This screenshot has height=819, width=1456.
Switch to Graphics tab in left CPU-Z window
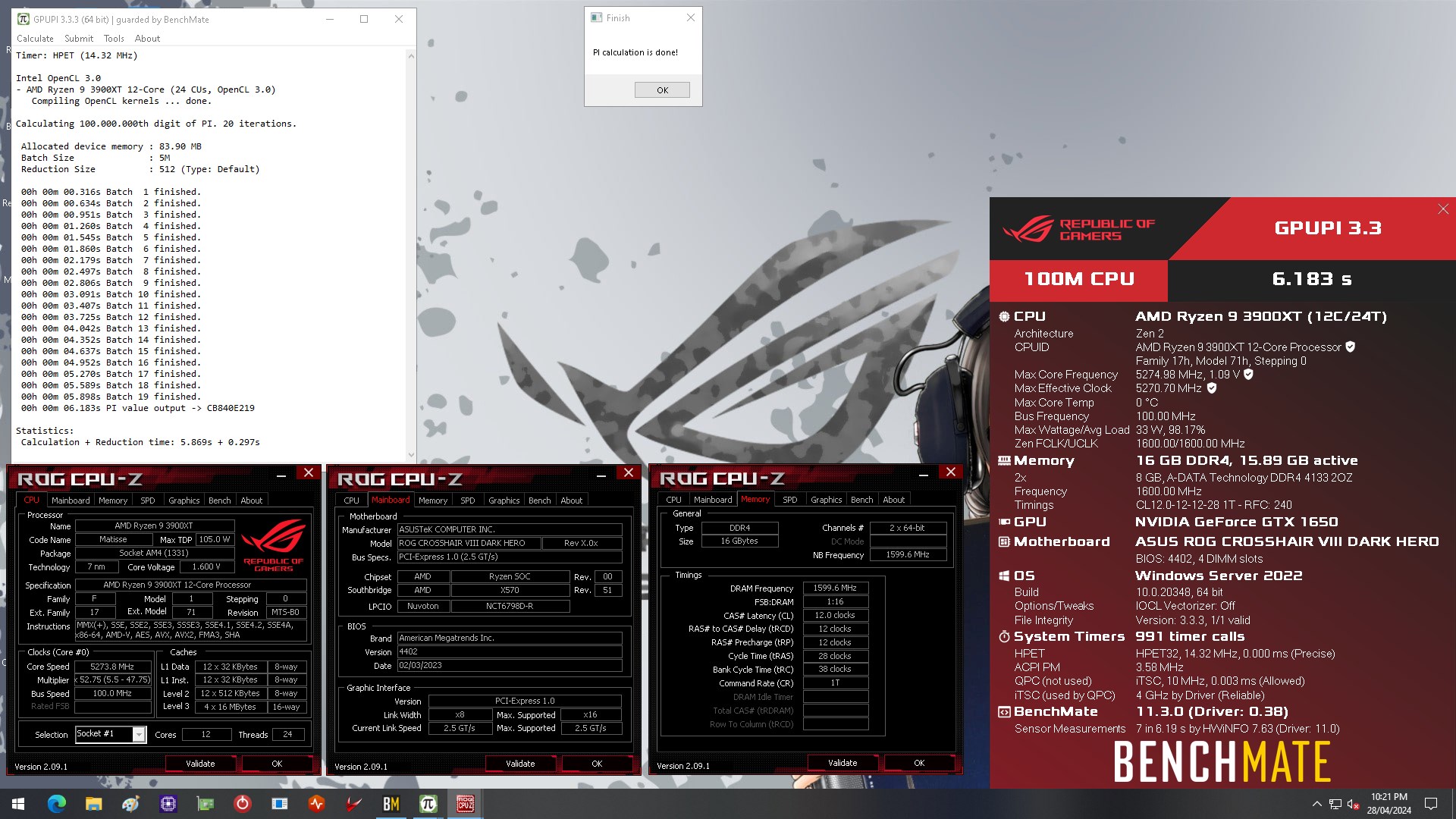pos(184,500)
